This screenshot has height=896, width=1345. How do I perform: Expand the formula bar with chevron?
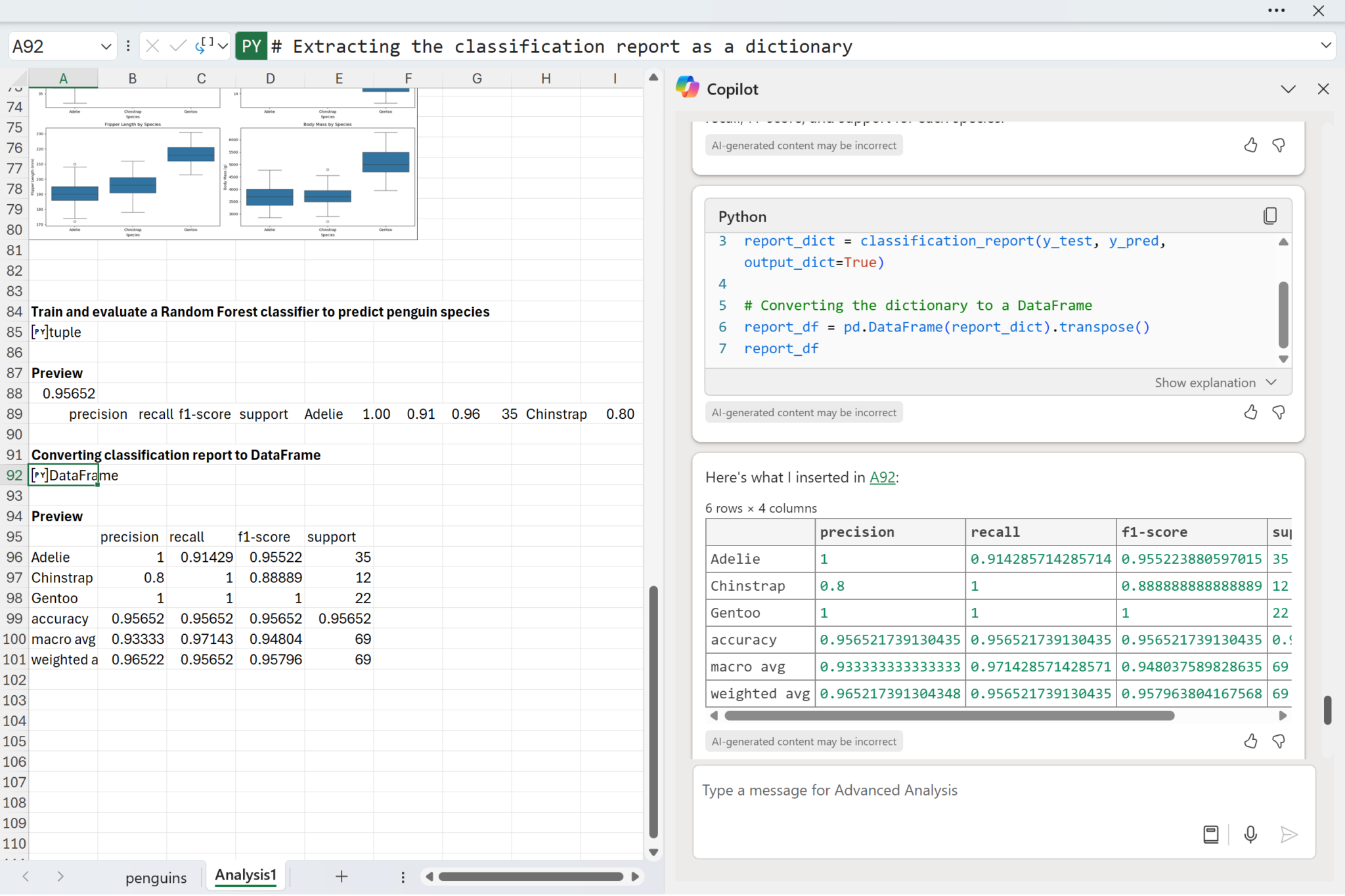point(1325,45)
